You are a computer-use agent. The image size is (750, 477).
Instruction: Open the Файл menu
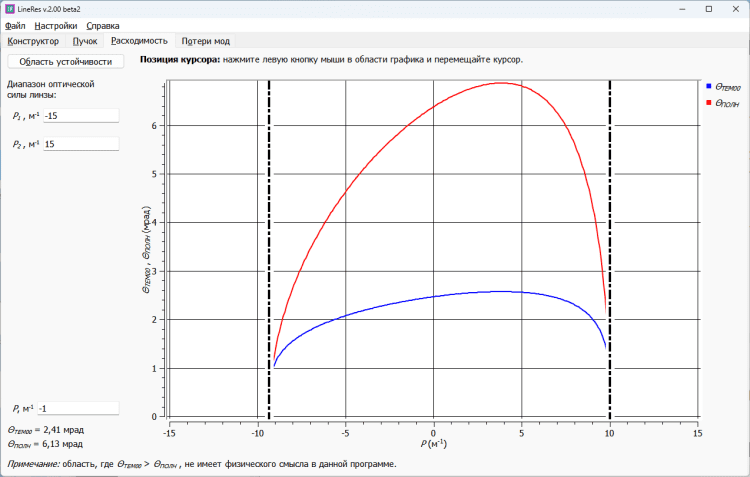coord(15,25)
